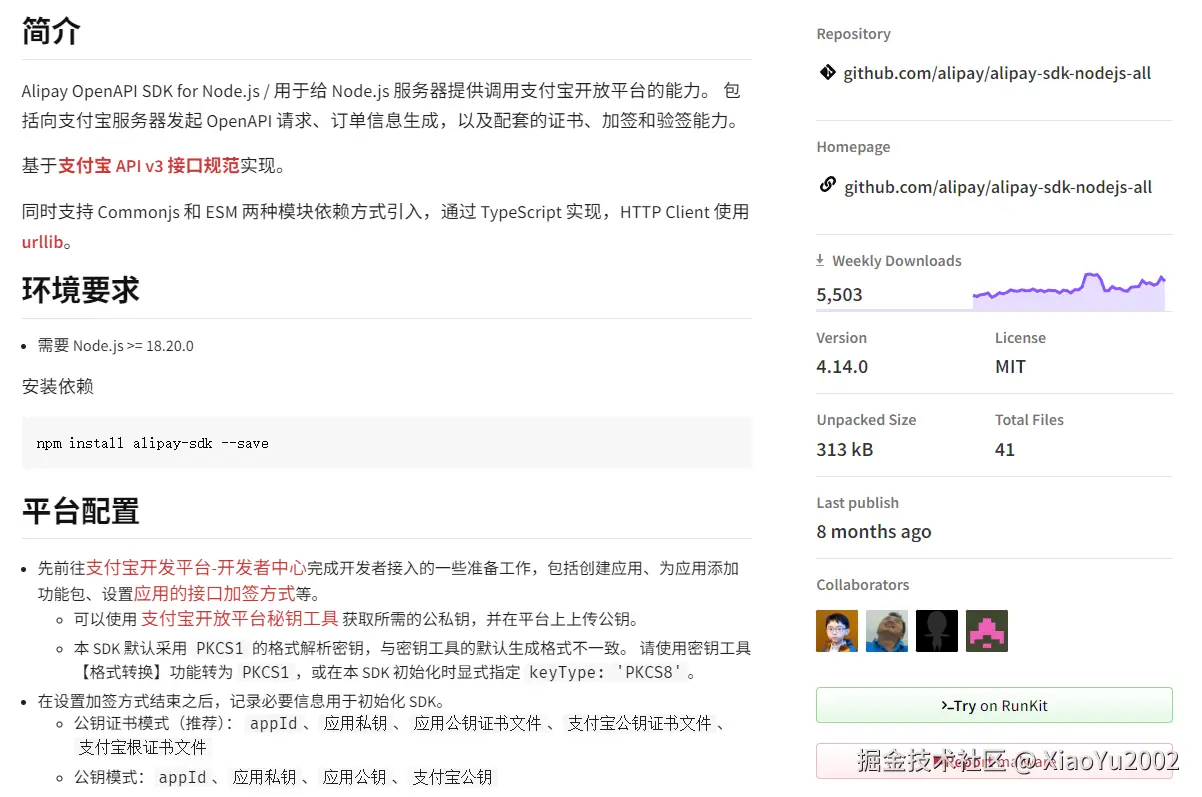The width and height of the screenshot is (1202, 797).
Task: Click the 支付宝公钥证书文件 inline code
Action: click(x=640, y=723)
